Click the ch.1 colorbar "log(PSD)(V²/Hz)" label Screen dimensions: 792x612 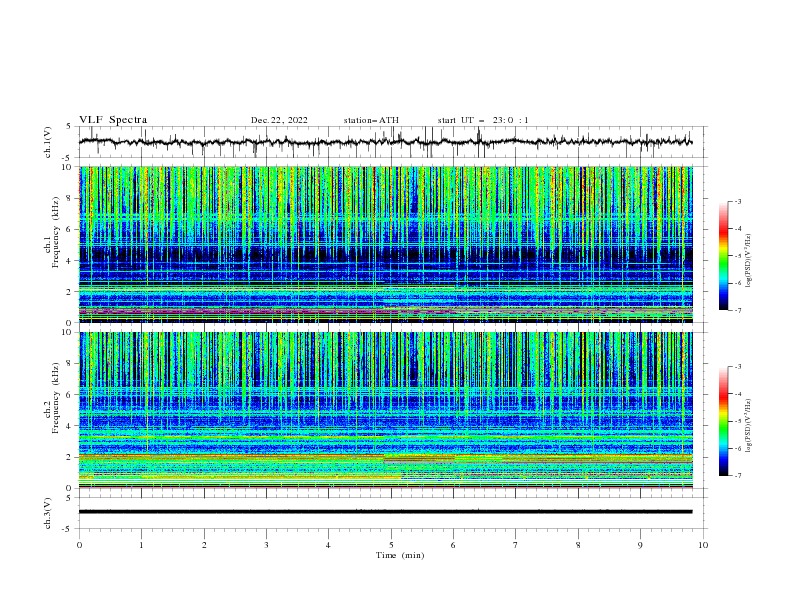[748, 261]
